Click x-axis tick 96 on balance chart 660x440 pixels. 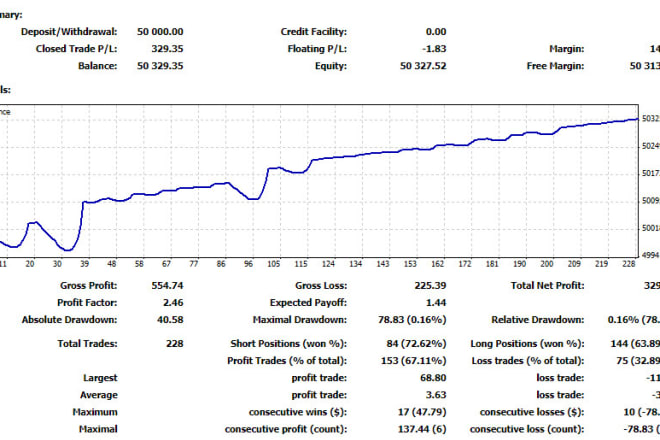click(x=248, y=264)
